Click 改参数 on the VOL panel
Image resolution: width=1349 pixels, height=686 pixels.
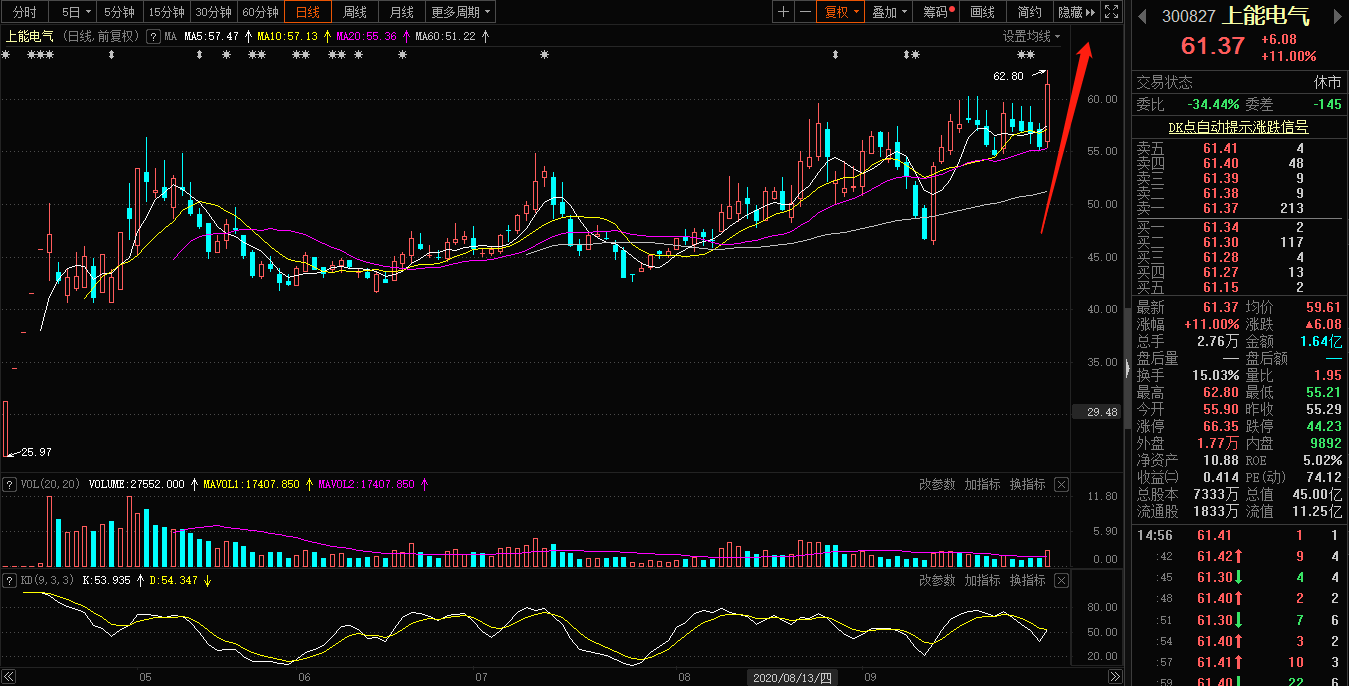(937, 485)
